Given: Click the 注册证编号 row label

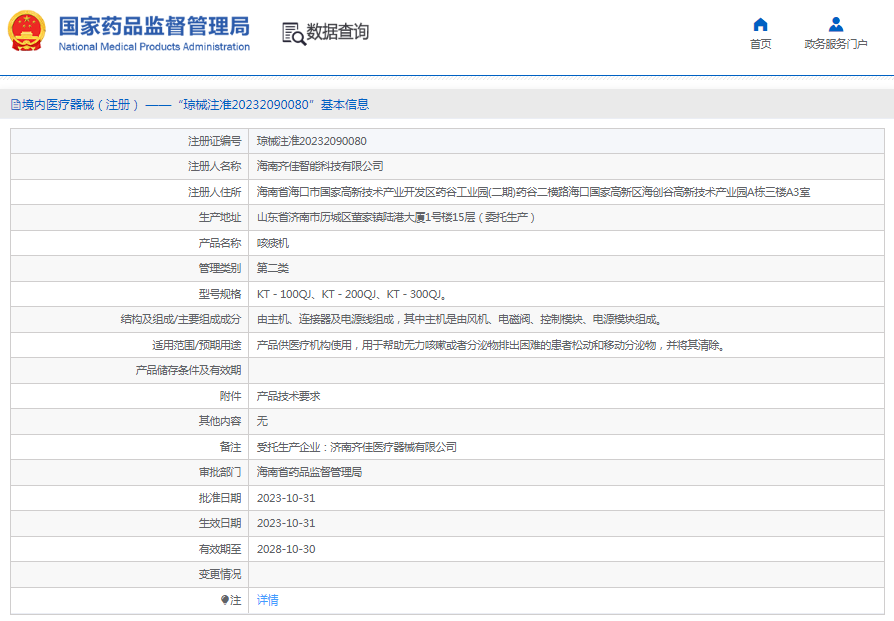Looking at the screenshot, I should (214, 141).
